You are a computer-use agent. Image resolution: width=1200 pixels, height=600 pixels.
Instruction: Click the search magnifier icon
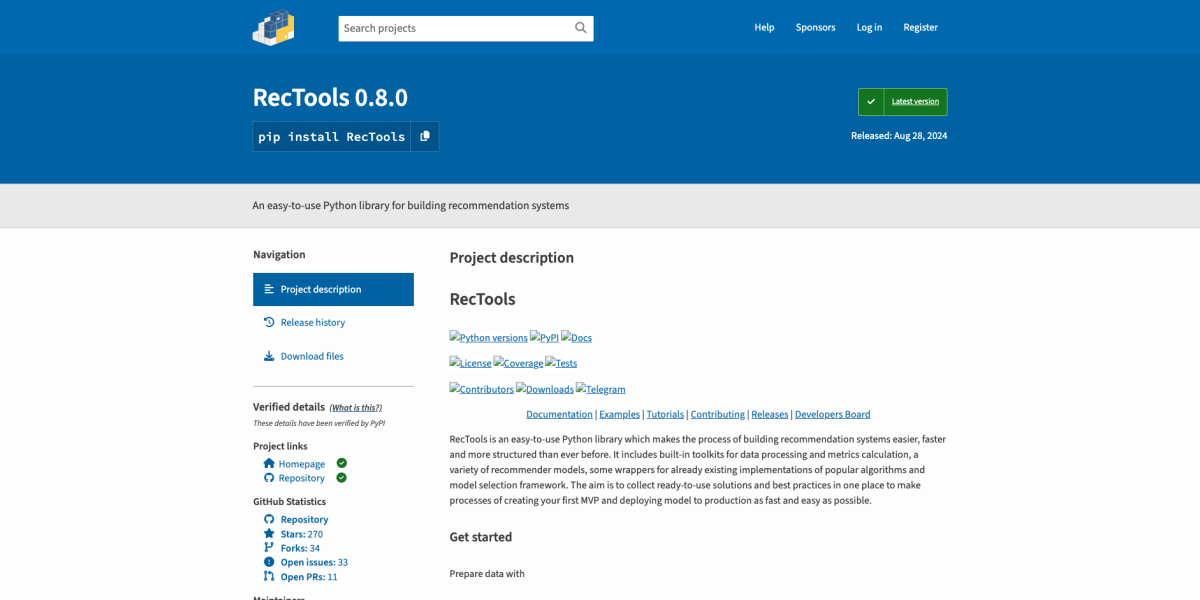click(x=580, y=28)
